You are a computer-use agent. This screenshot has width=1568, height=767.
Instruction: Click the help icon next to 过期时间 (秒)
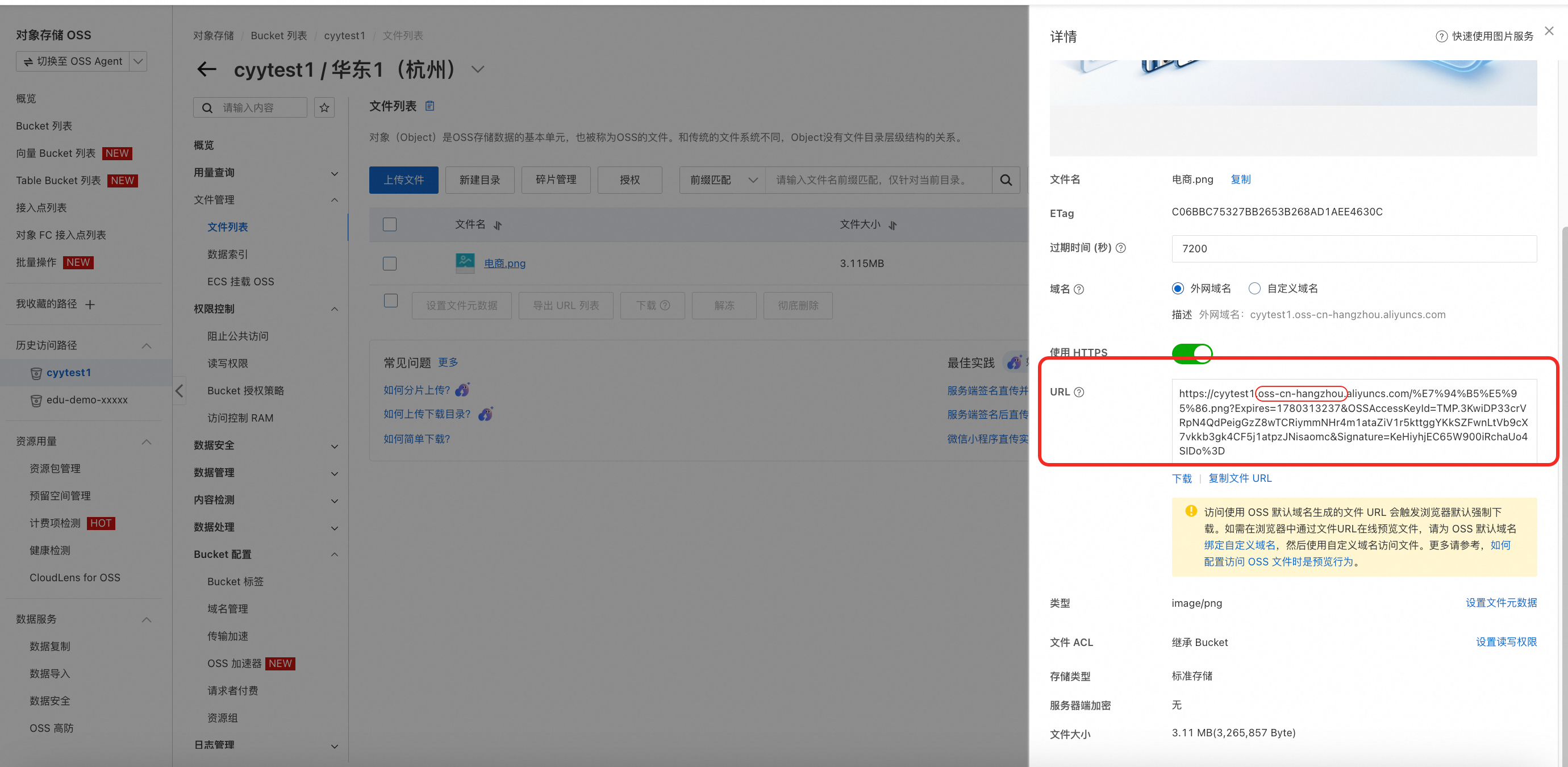(x=1120, y=248)
